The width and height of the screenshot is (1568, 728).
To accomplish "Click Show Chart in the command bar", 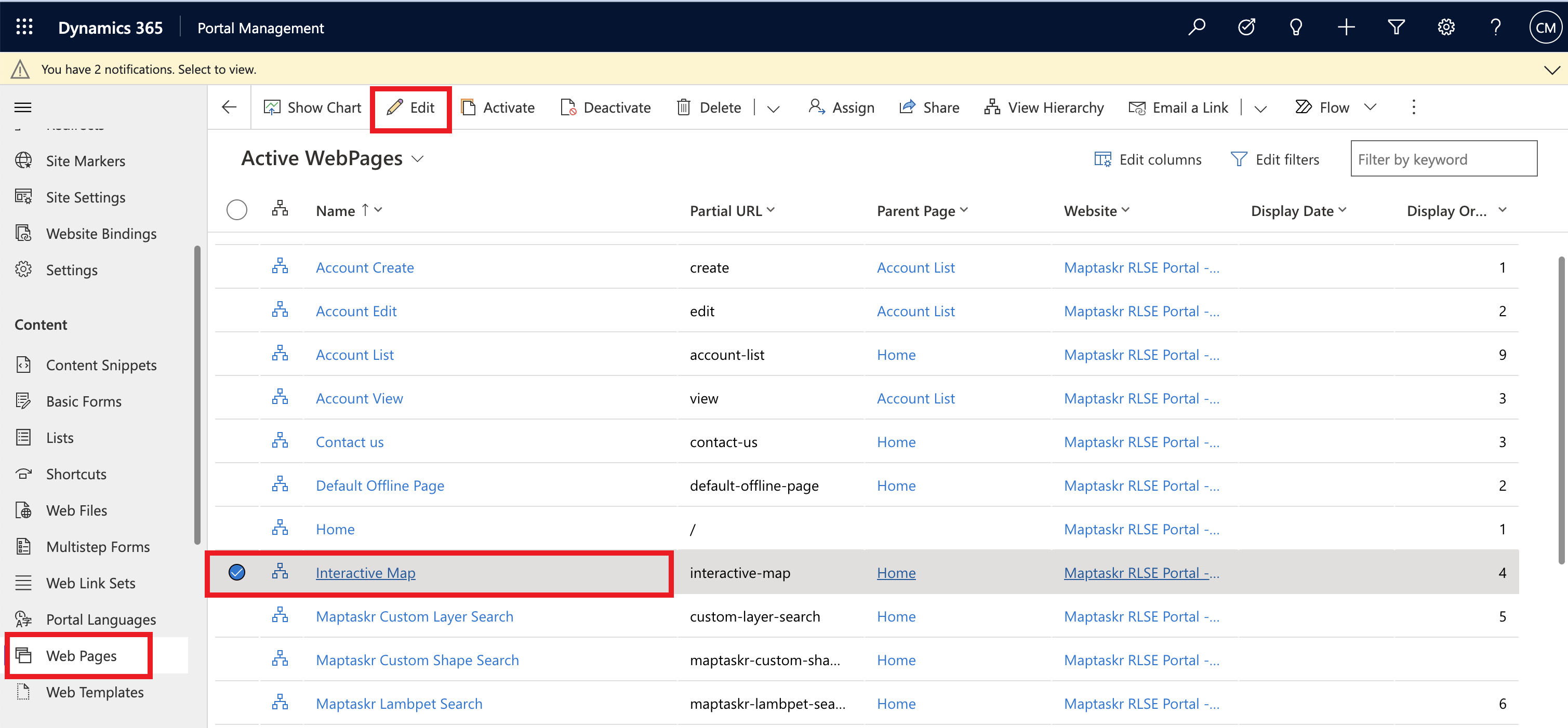I will (x=312, y=107).
